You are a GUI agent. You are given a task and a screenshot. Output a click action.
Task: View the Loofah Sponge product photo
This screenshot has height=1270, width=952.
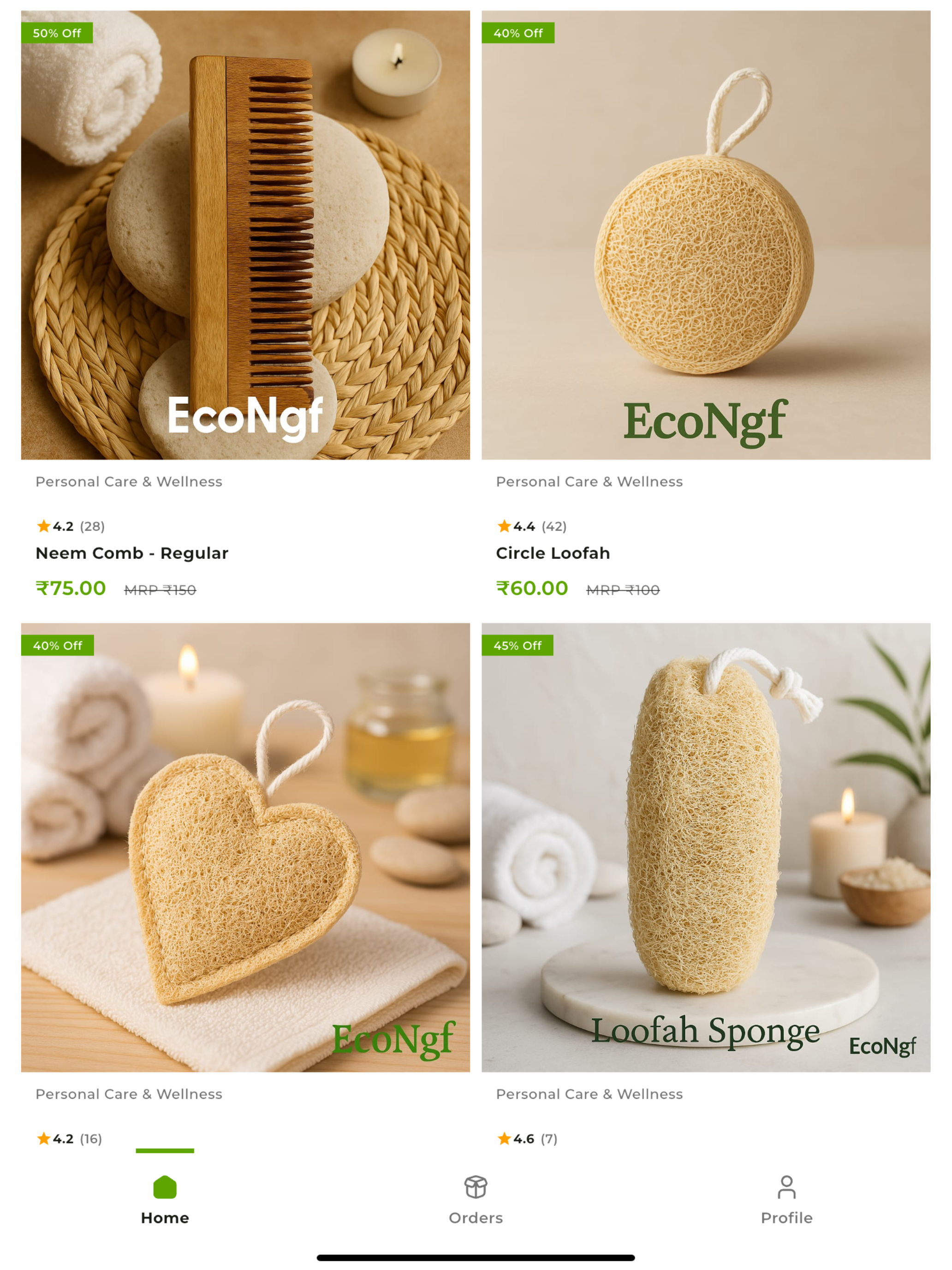pyautogui.click(x=706, y=847)
